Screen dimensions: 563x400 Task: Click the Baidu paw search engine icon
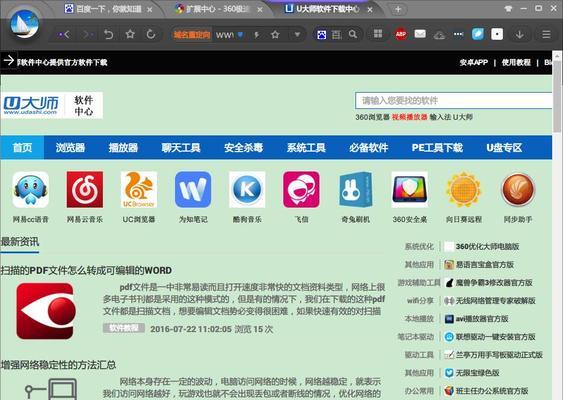[322, 34]
